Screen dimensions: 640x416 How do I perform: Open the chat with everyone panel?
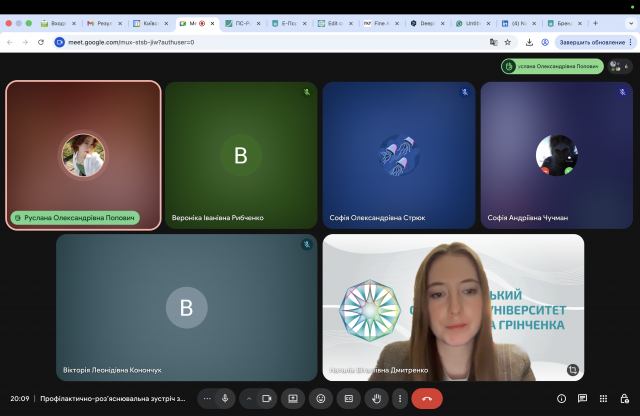click(x=582, y=398)
